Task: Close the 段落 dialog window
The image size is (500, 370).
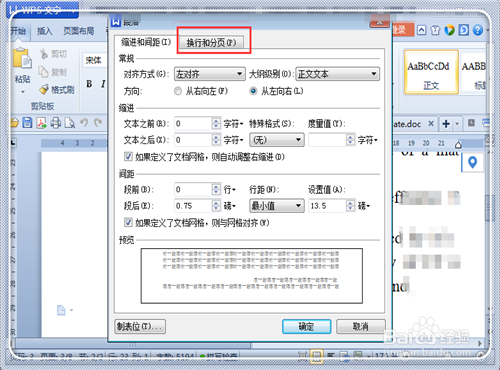Action: pos(380,23)
